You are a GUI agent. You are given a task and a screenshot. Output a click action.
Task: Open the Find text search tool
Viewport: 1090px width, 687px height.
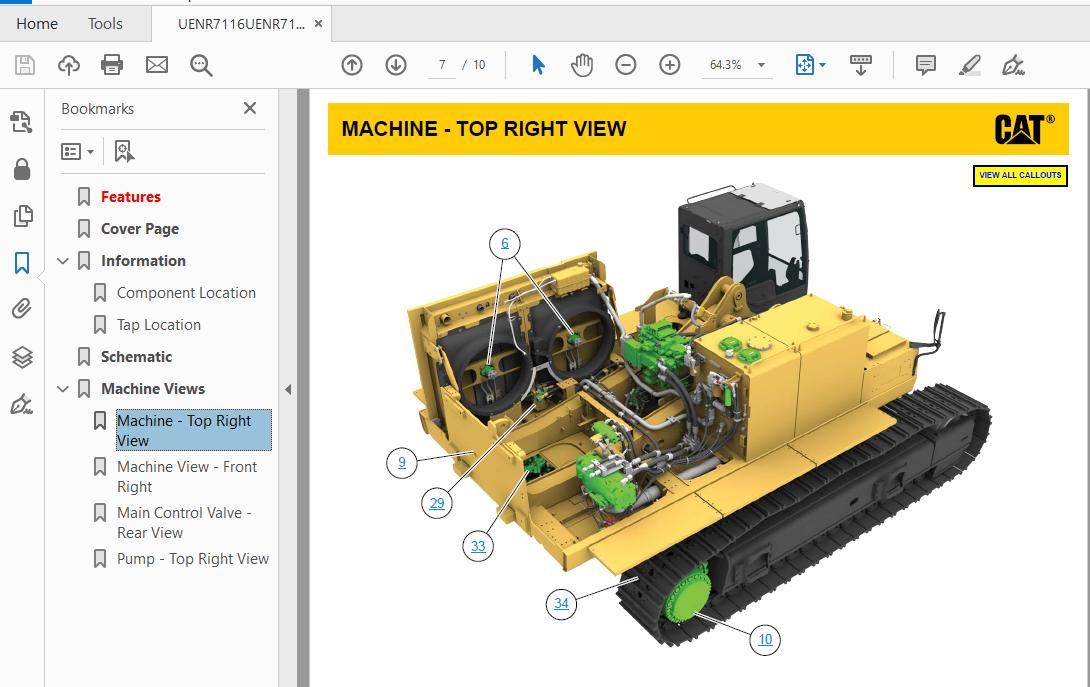coord(201,65)
